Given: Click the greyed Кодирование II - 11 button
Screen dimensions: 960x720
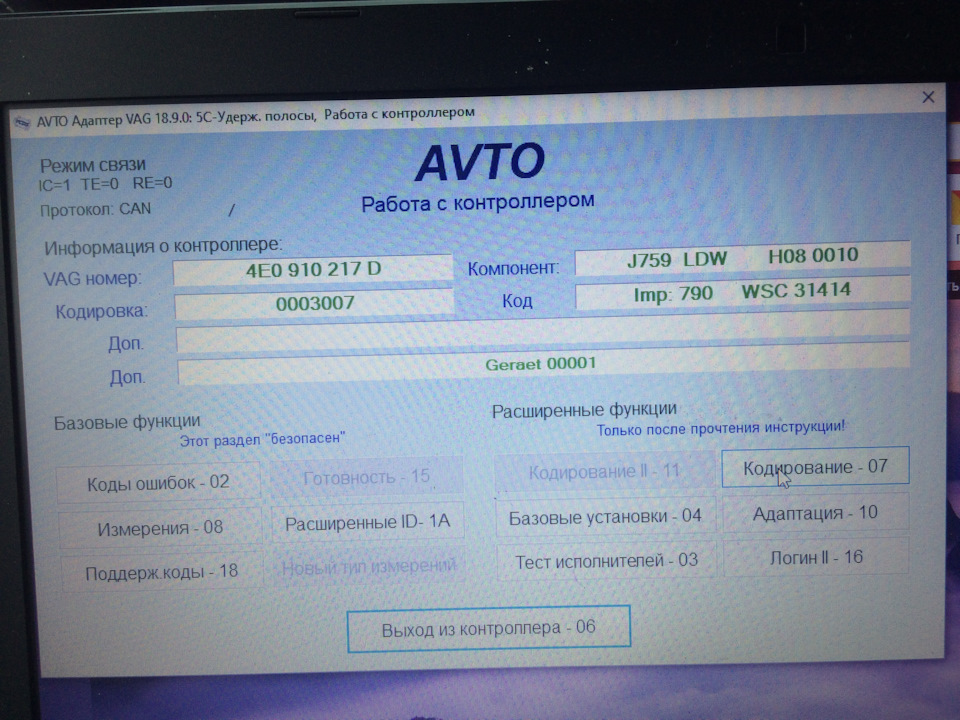Looking at the screenshot, I should point(604,471).
